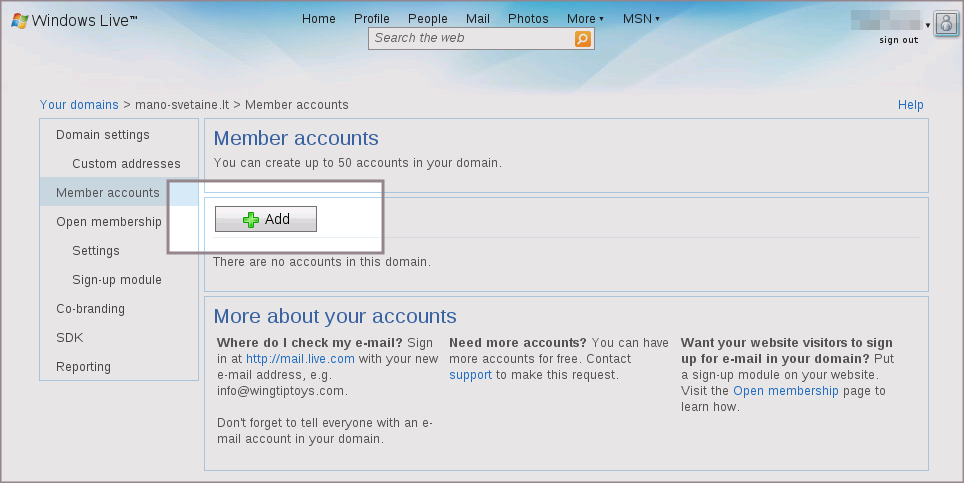Screen dimensions: 964x483
Task: Open the People menu item
Action: coord(428,18)
